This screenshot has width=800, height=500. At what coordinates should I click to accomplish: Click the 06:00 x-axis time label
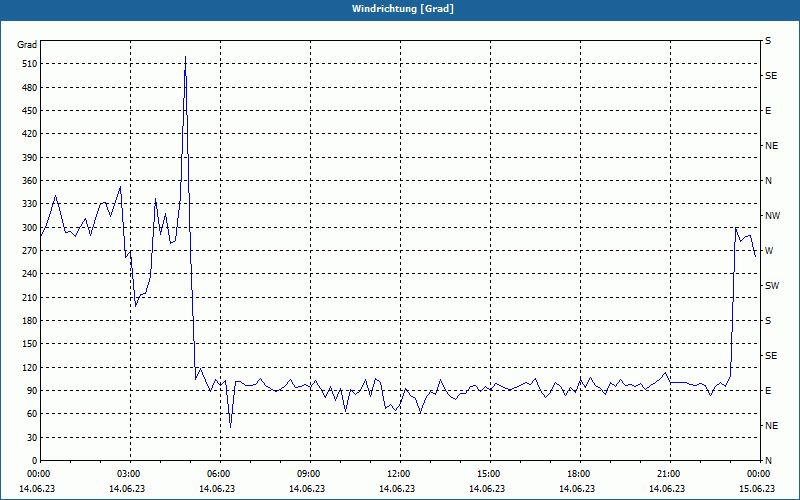click(218, 474)
